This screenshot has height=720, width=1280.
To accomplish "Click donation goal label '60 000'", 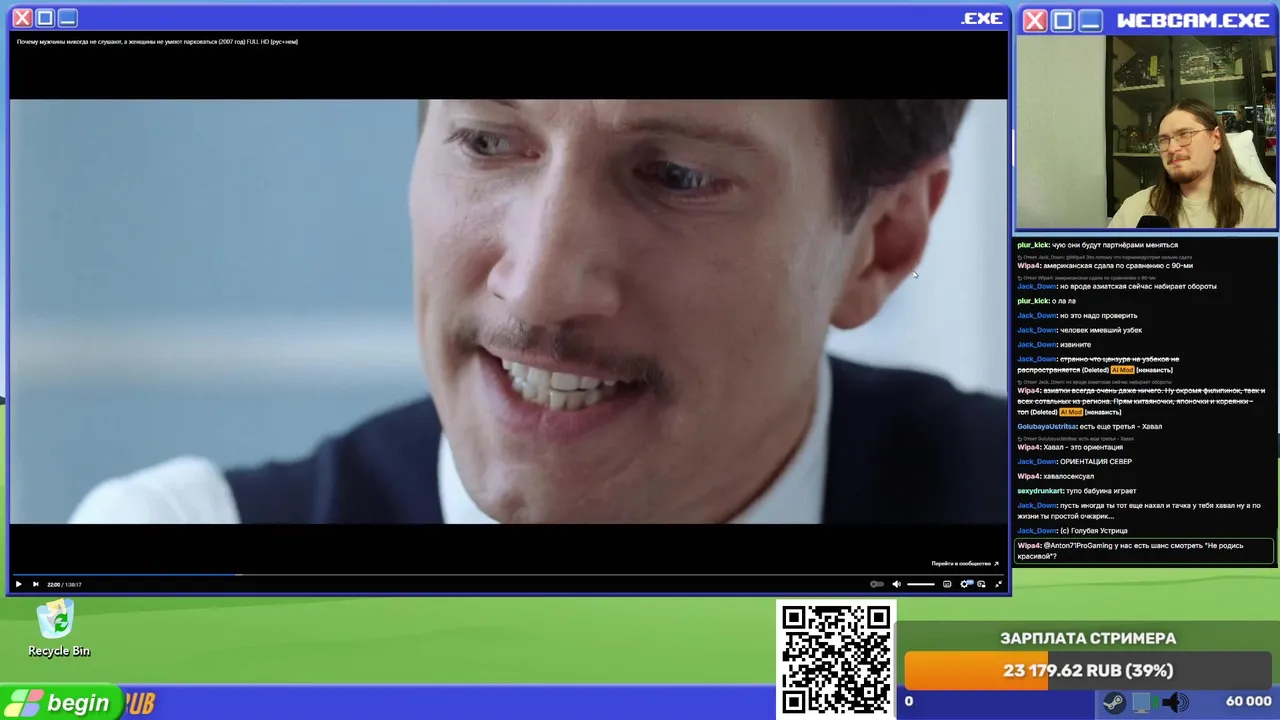I will pyautogui.click(x=1248, y=702).
